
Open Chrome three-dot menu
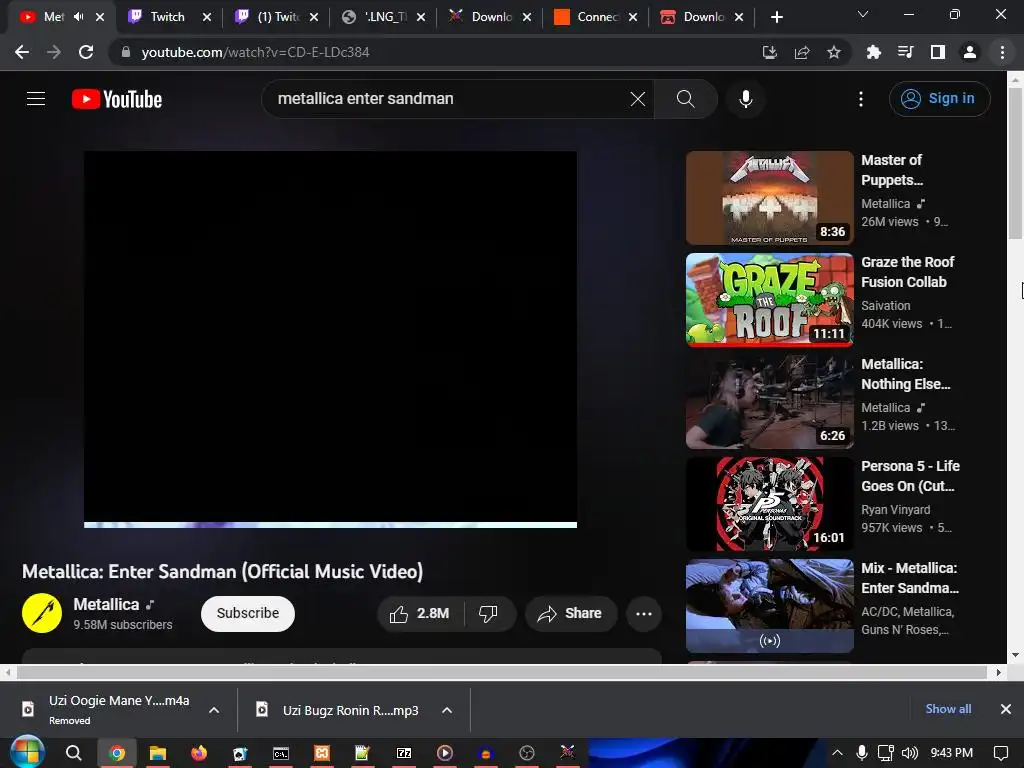tap(1002, 52)
